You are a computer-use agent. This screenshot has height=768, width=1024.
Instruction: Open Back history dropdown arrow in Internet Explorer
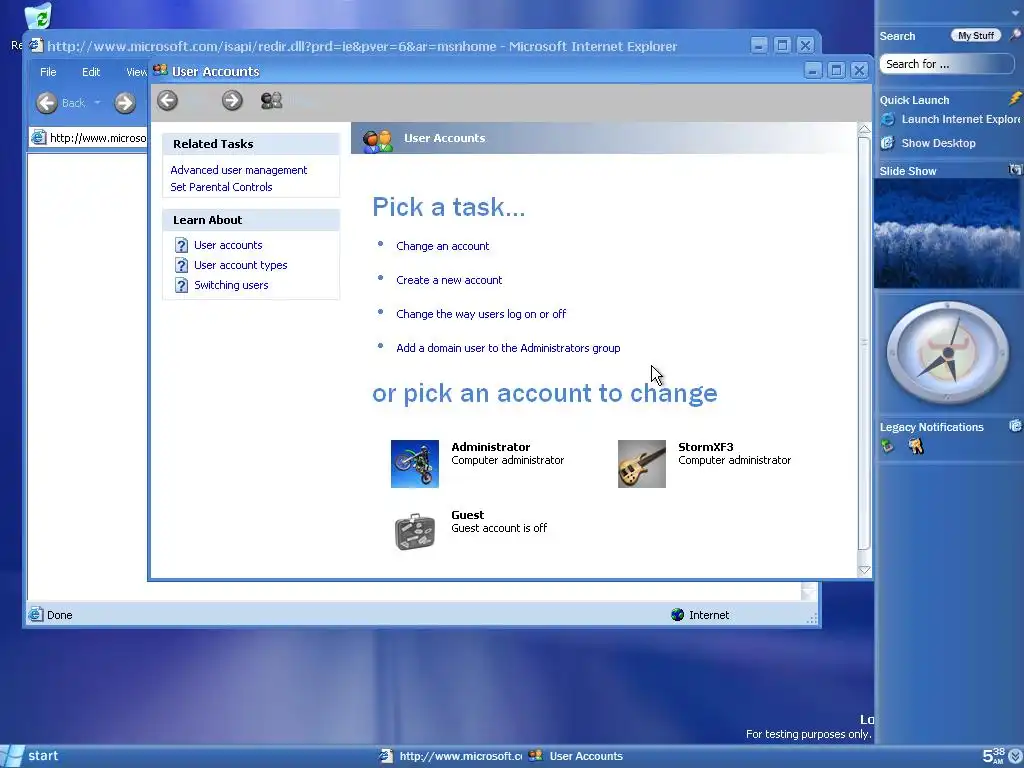pyautogui.click(x=97, y=103)
